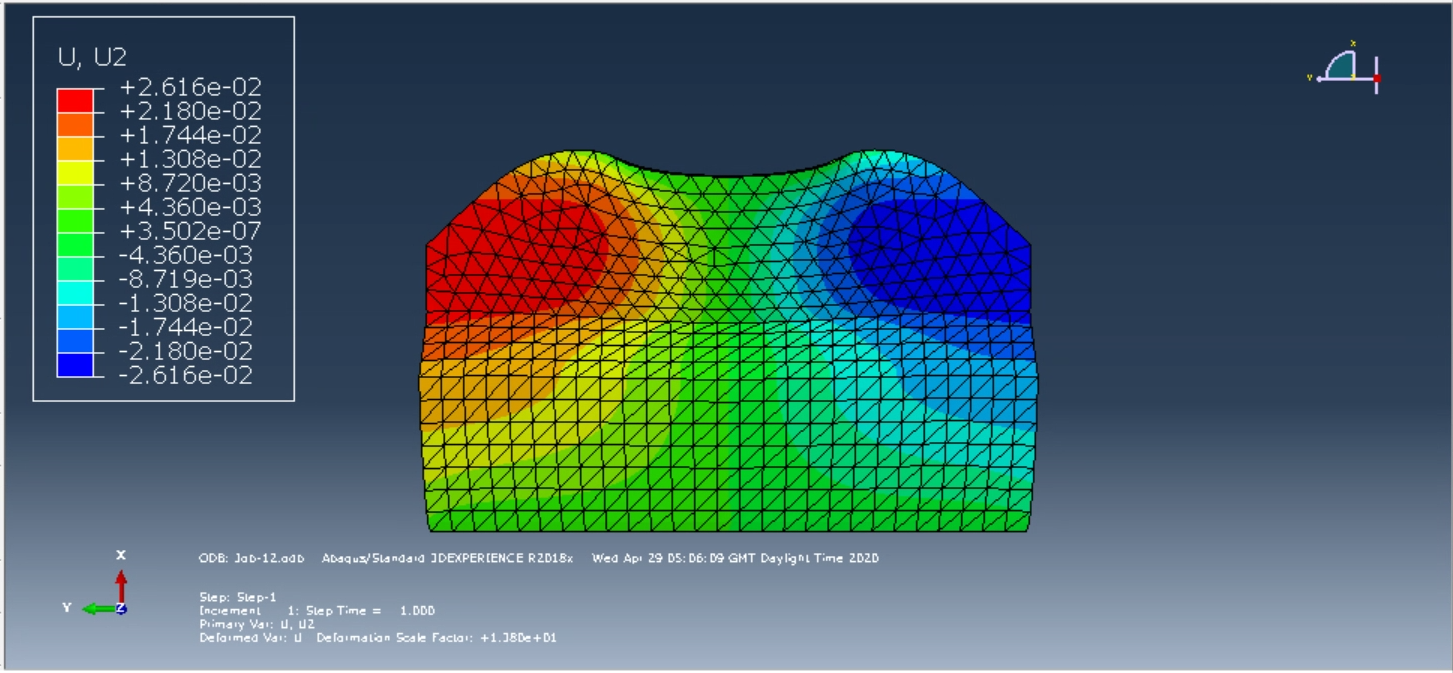Screen dimensions: 1453x673
Task: Click legend minimum value -2.616e-02
Action: pos(188,376)
